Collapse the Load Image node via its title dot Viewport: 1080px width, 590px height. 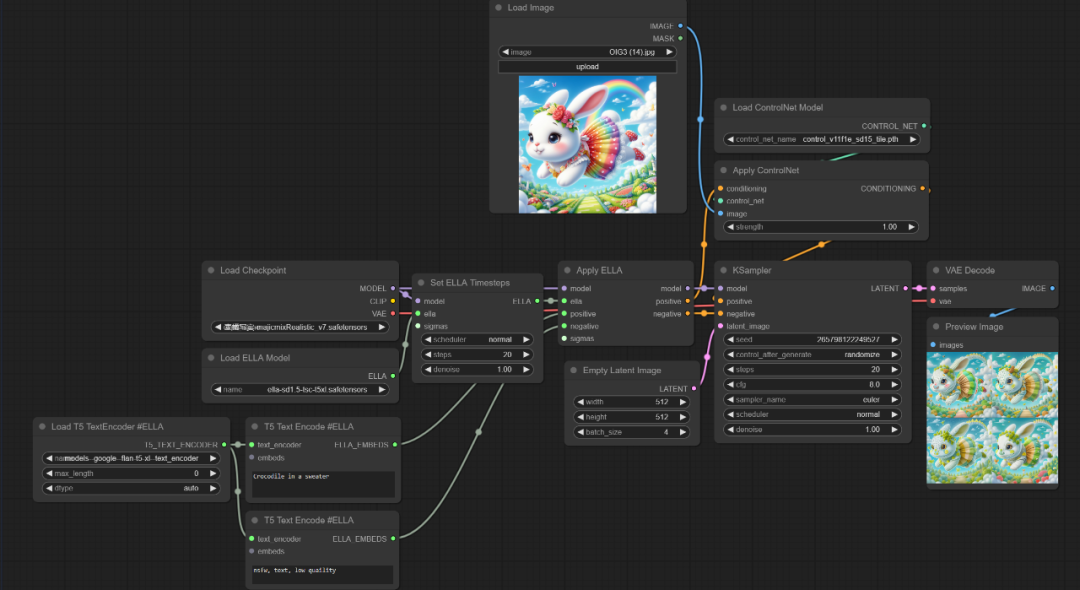499,8
